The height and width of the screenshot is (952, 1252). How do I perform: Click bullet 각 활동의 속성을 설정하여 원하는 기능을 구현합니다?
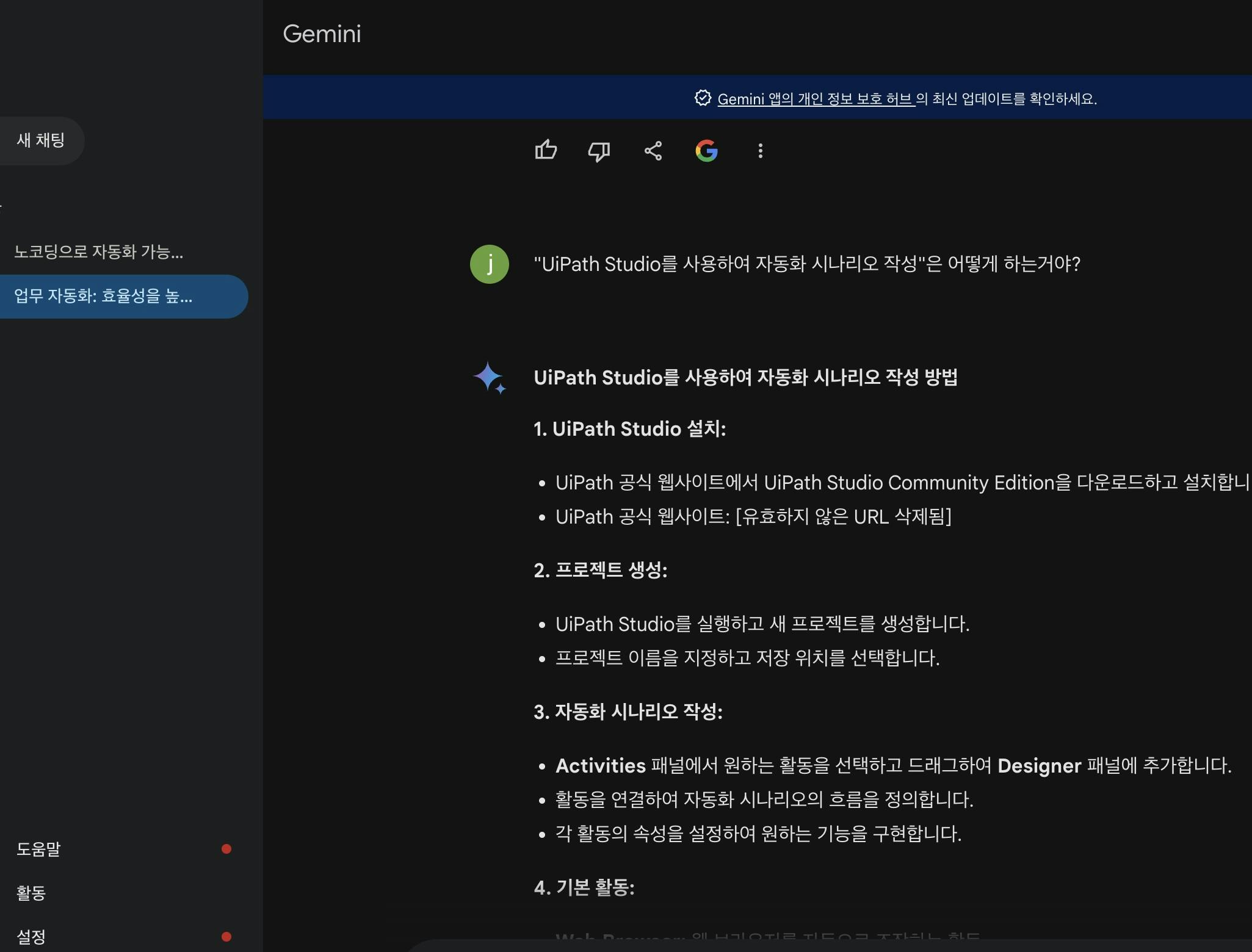pyautogui.click(x=758, y=834)
